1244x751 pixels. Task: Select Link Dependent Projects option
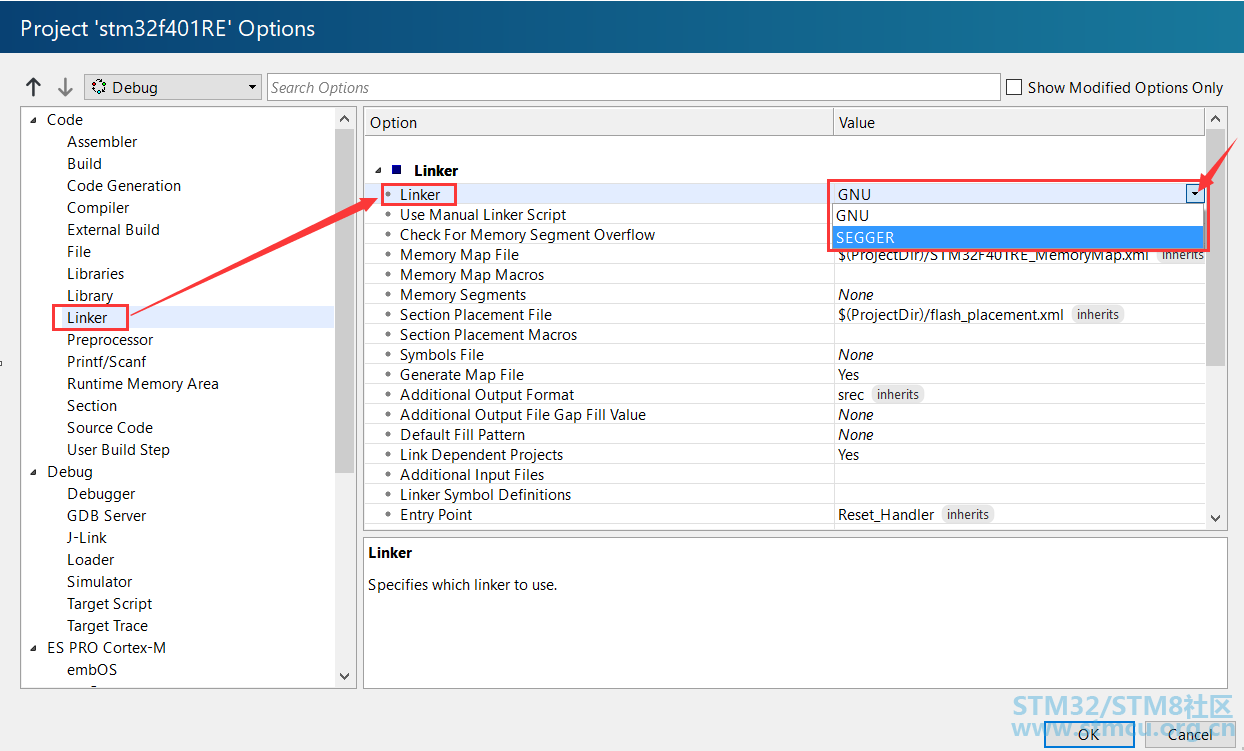point(481,455)
